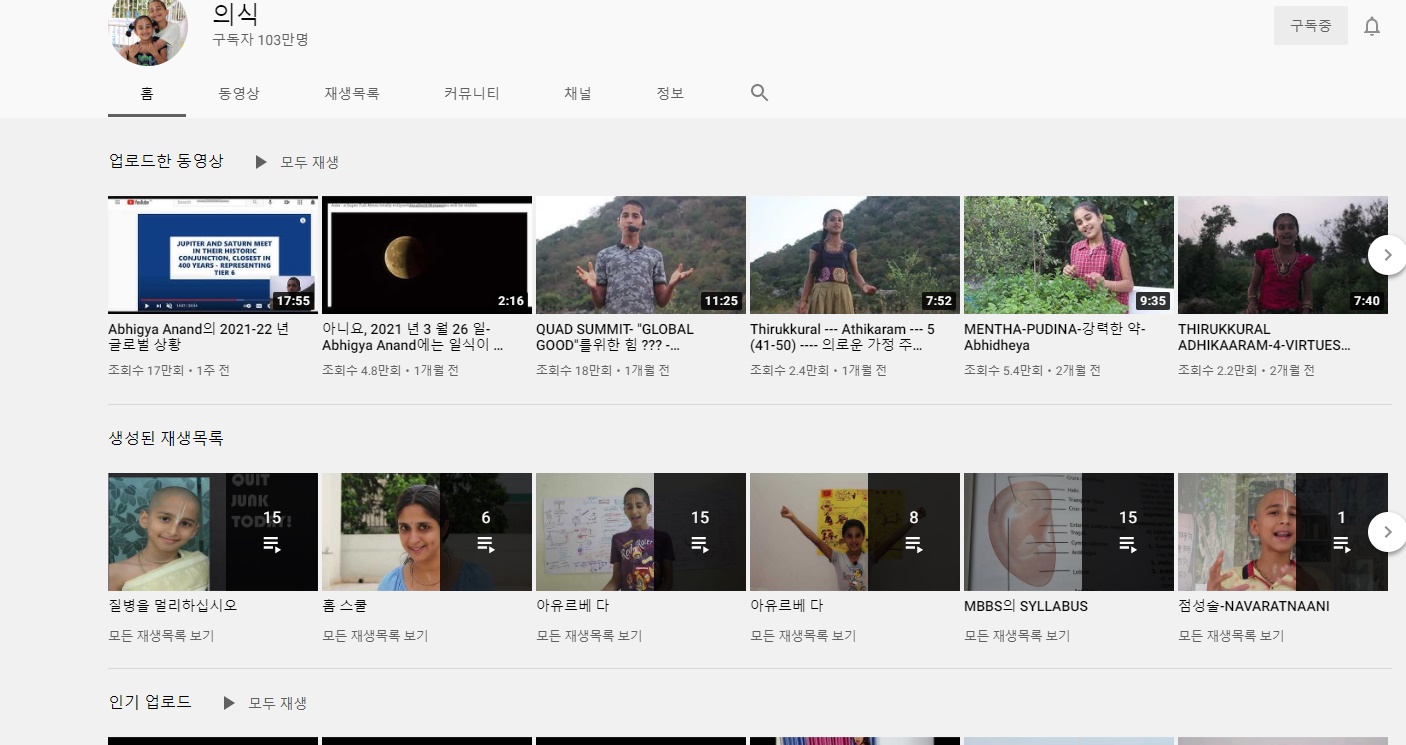Image resolution: width=1406 pixels, height=745 pixels.
Task: Open video title MENTHA-PUDINA-강력한 약
Action: tap(1055, 337)
